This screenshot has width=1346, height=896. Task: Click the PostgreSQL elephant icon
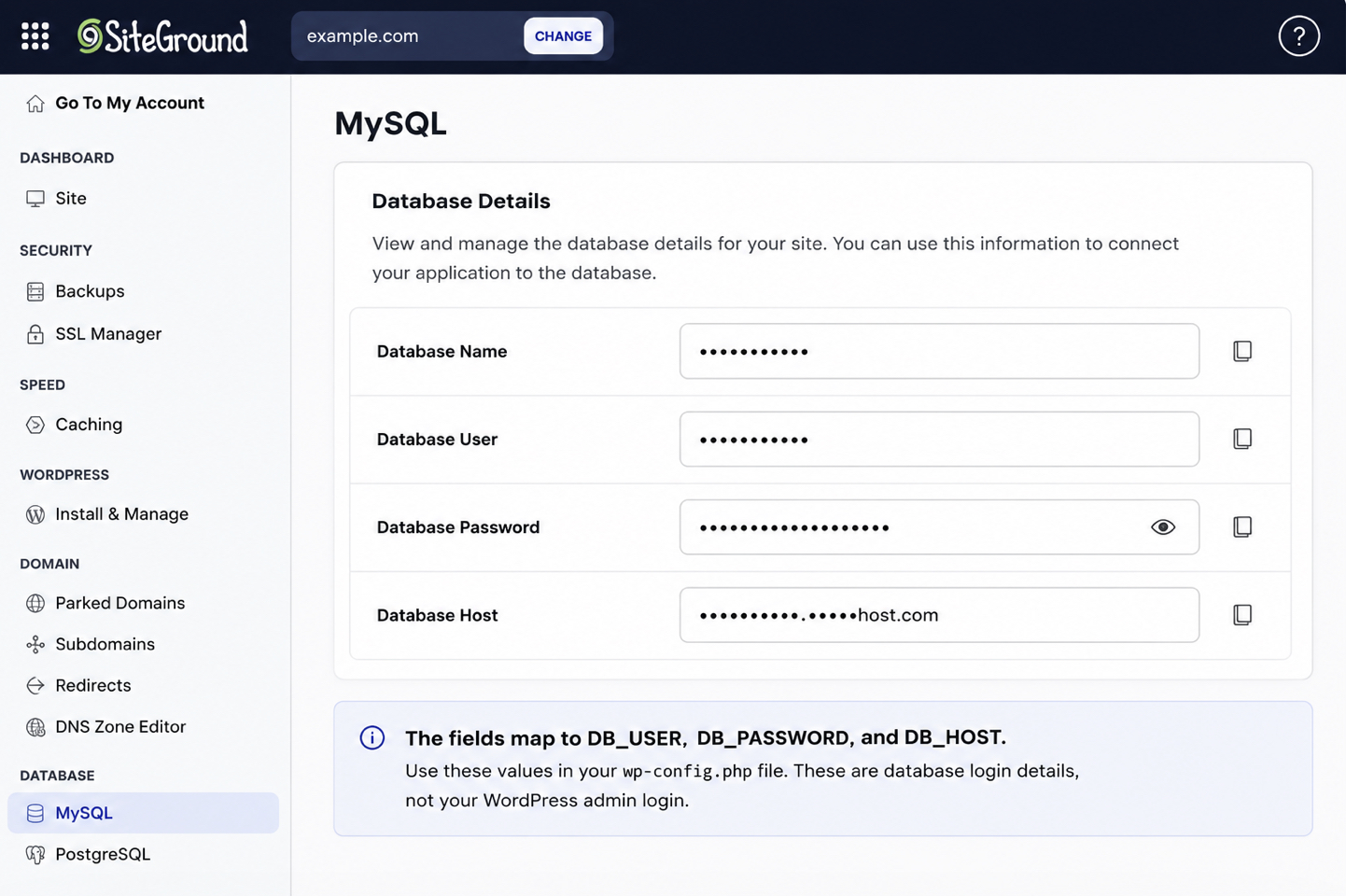[x=35, y=854]
